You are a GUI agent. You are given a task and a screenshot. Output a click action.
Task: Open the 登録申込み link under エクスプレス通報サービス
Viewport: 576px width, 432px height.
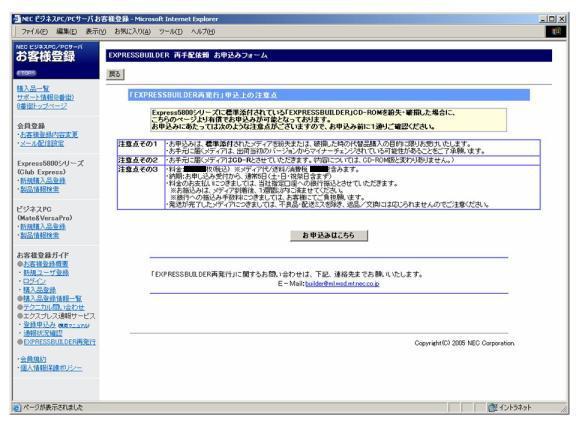pyautogui.click(x=39, y=325)
